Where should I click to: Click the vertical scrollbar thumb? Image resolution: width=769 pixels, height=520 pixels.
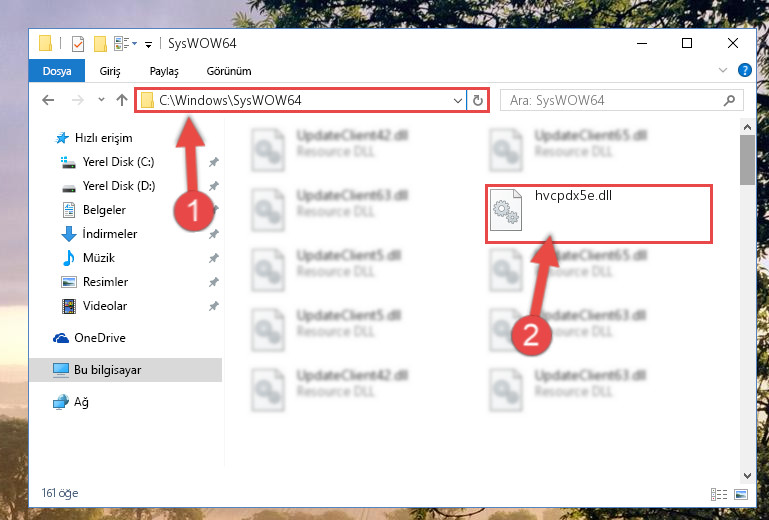pyautogui.click(x=747, y=160)
